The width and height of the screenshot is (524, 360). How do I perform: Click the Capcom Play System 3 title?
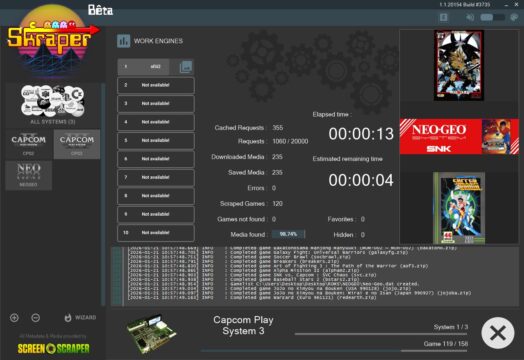[243, 325]
